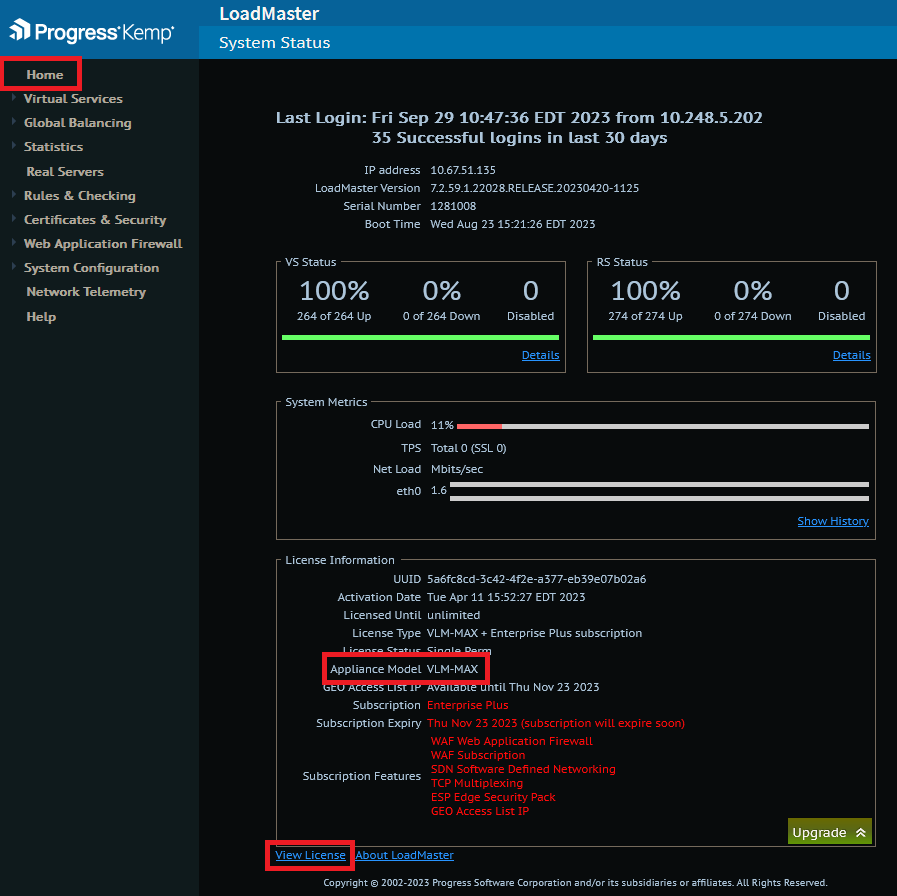Click the View License link

coord(311,855)
